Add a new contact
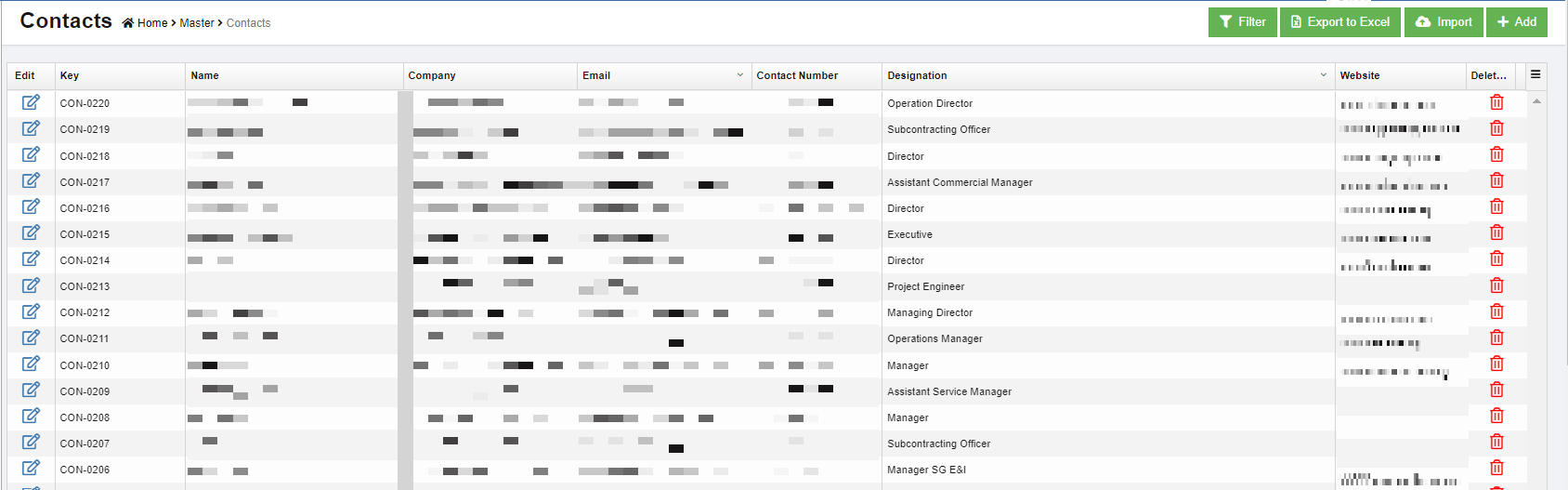This screenshot has height=490, width=1568. coord(1516,22)
